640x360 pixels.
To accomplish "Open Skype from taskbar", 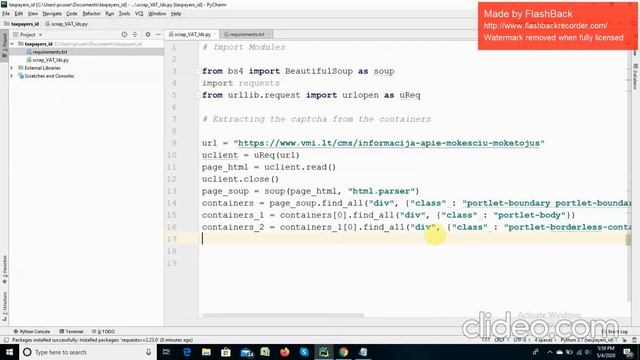I will coord(304,352).
